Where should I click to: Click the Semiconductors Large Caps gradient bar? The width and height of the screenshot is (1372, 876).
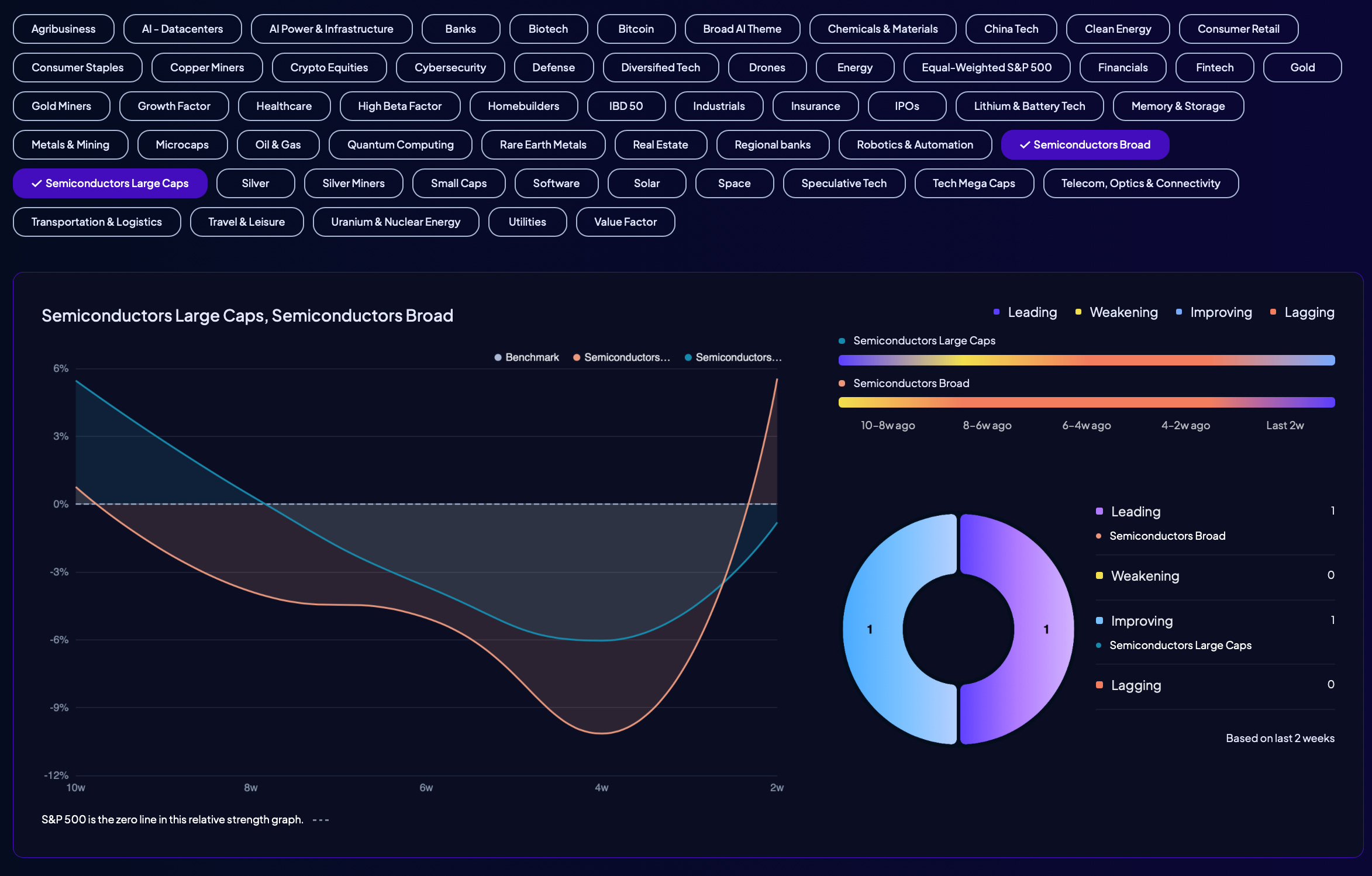click(x=1087, y=360)
